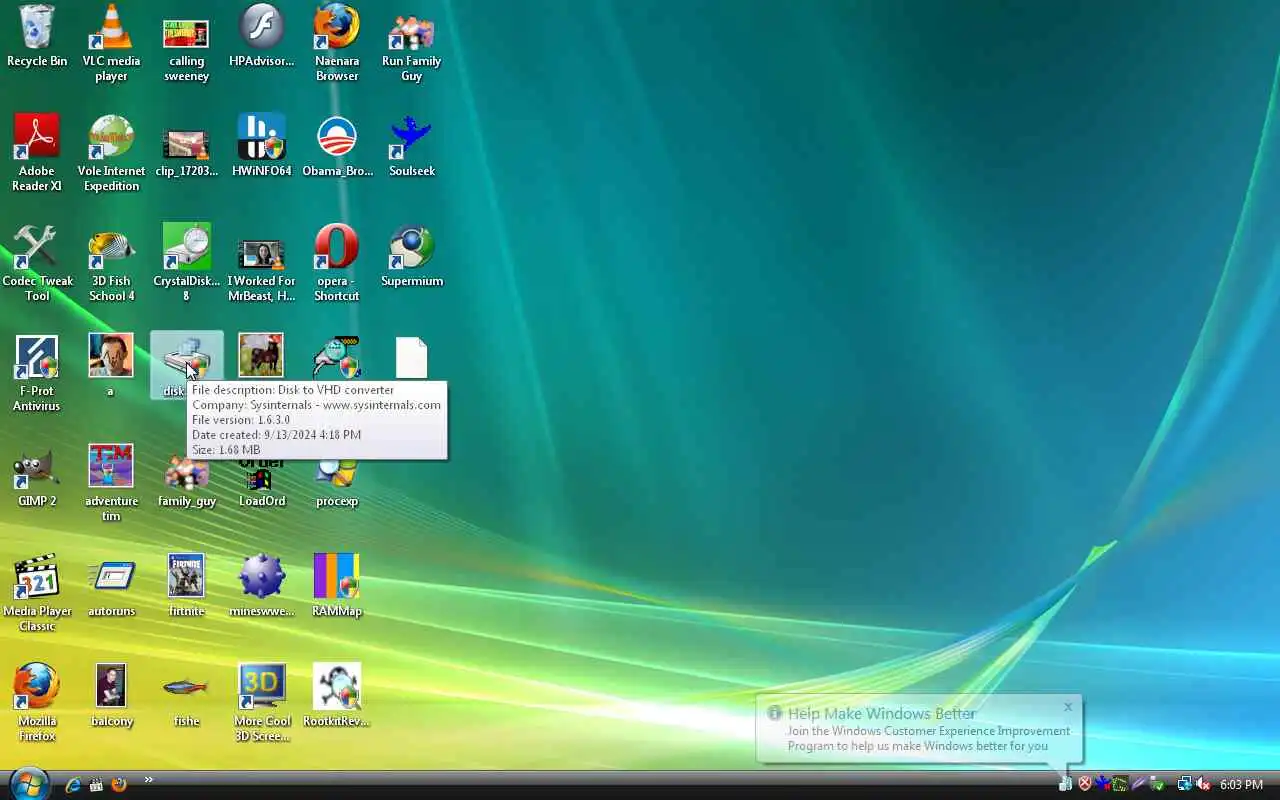Open procexp process explorer
This screenshot has height=800, width=1280.
[x=336, y=483]
